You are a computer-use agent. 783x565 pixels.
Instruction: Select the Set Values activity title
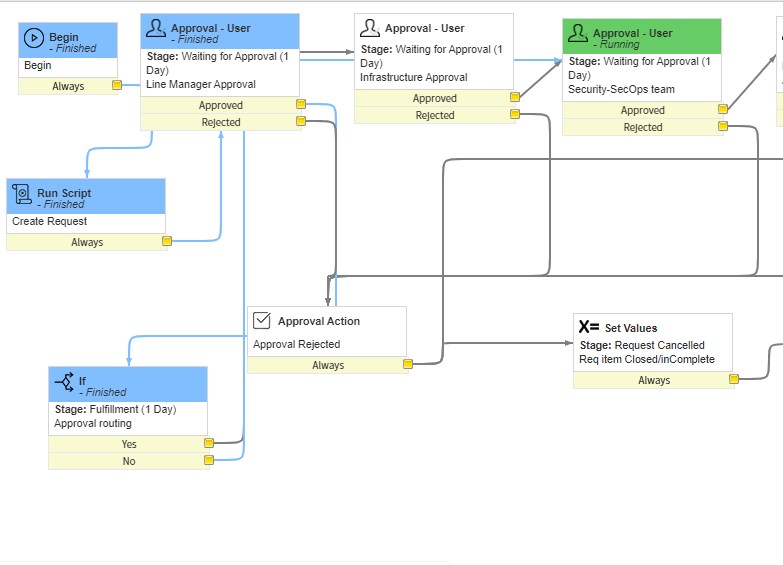(631, 328)
